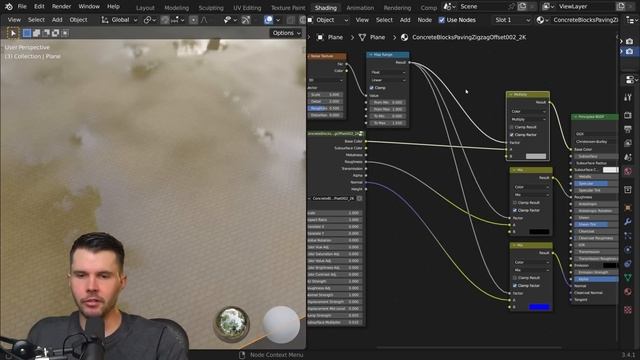Toggle Clamp checkbox in Map Range node
This screenshot has height=360, width=640.
[x=371, y=88]
